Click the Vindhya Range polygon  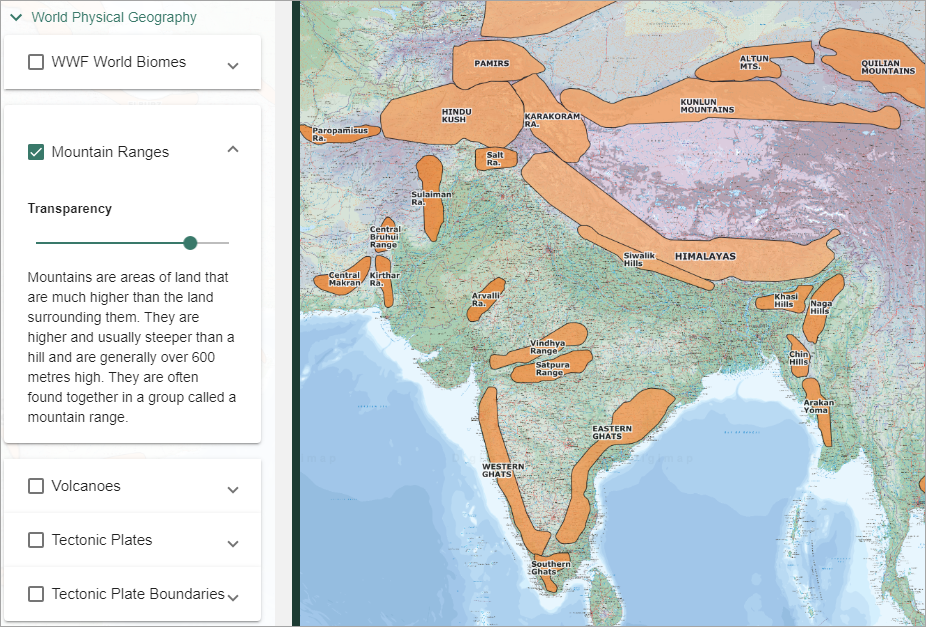click(x=547, y=346)
